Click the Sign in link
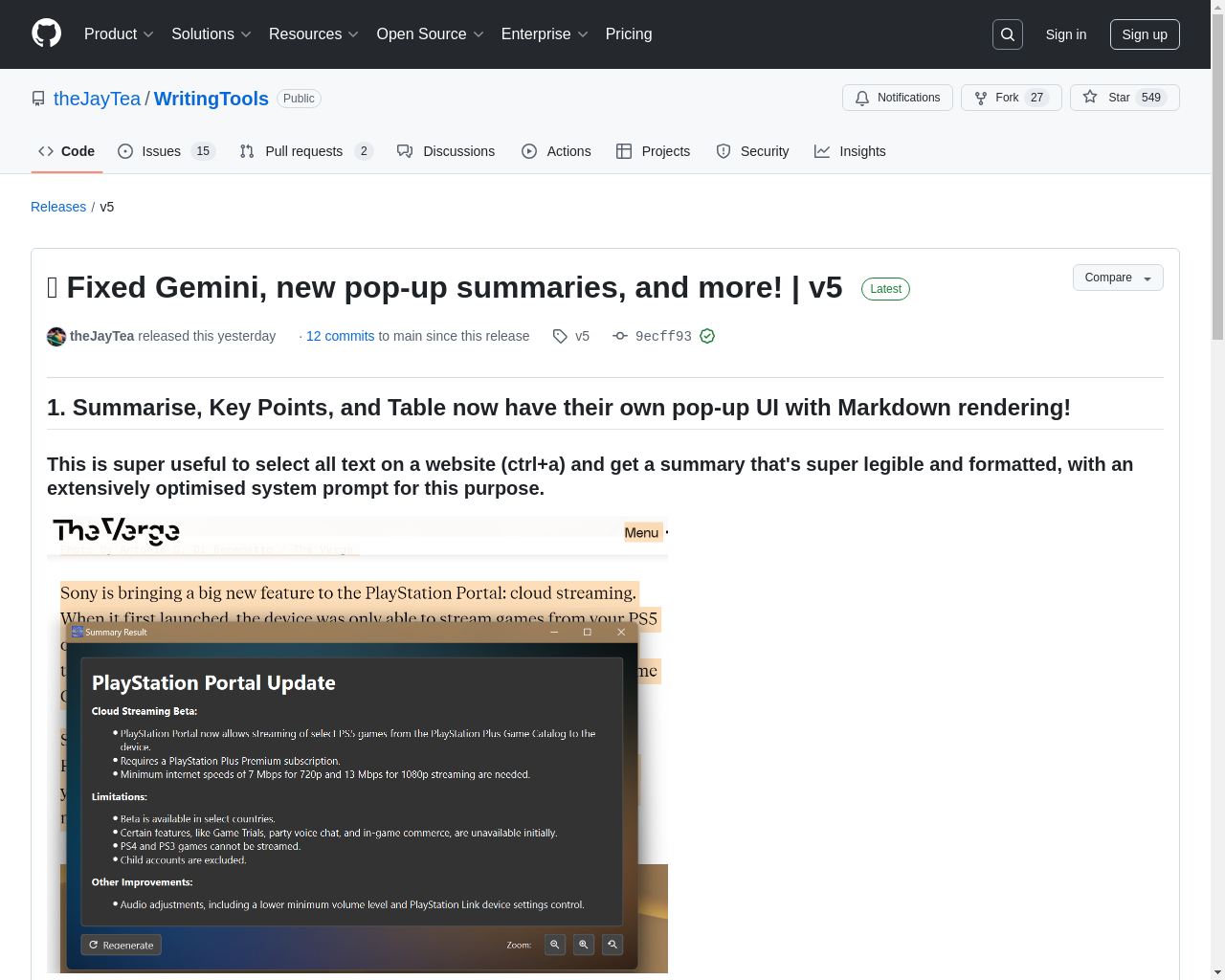This screenshot has width=1225, height=980. tap(1066, 34)
